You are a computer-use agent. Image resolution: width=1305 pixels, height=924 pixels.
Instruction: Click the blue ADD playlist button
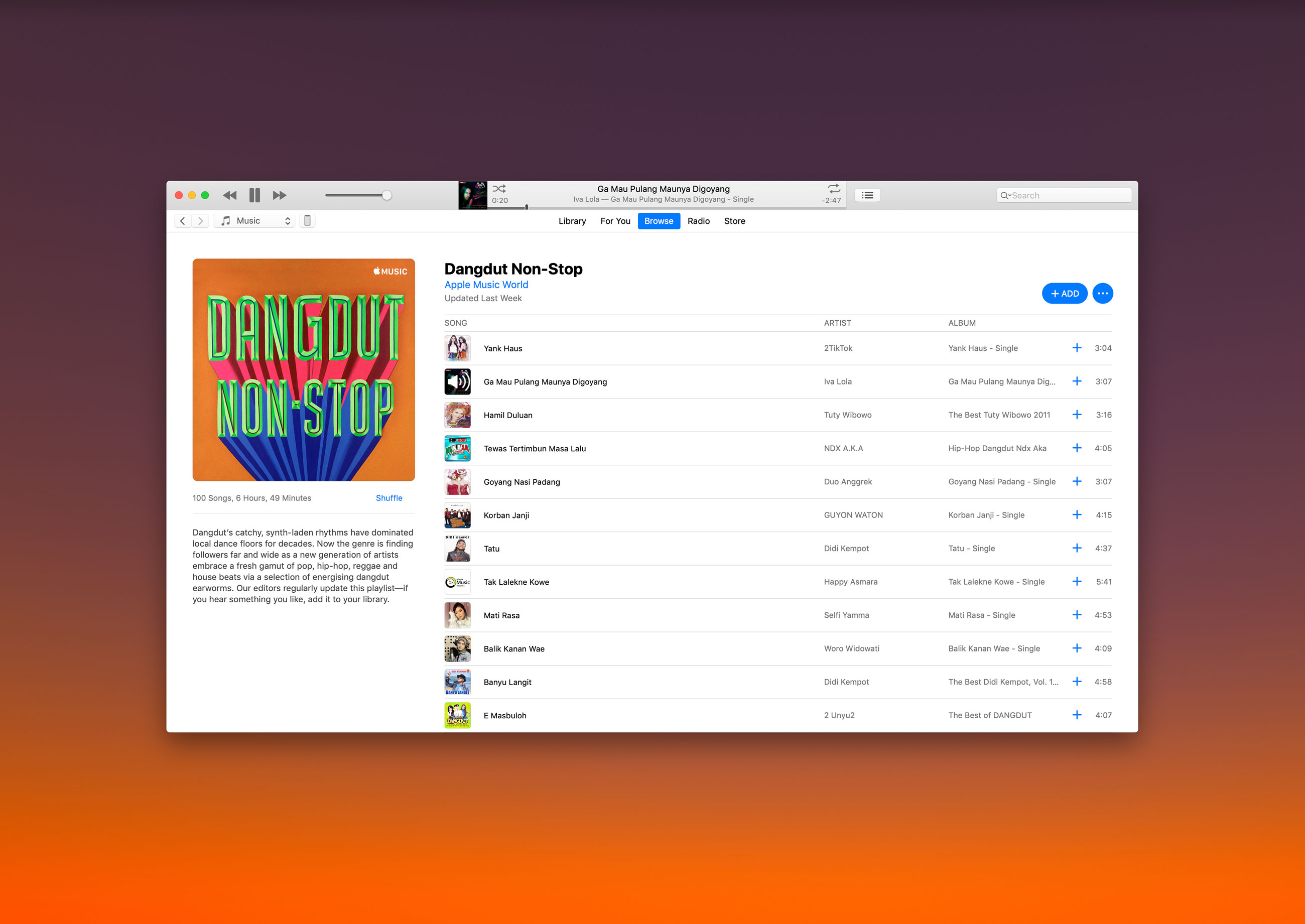point(1064,294)
